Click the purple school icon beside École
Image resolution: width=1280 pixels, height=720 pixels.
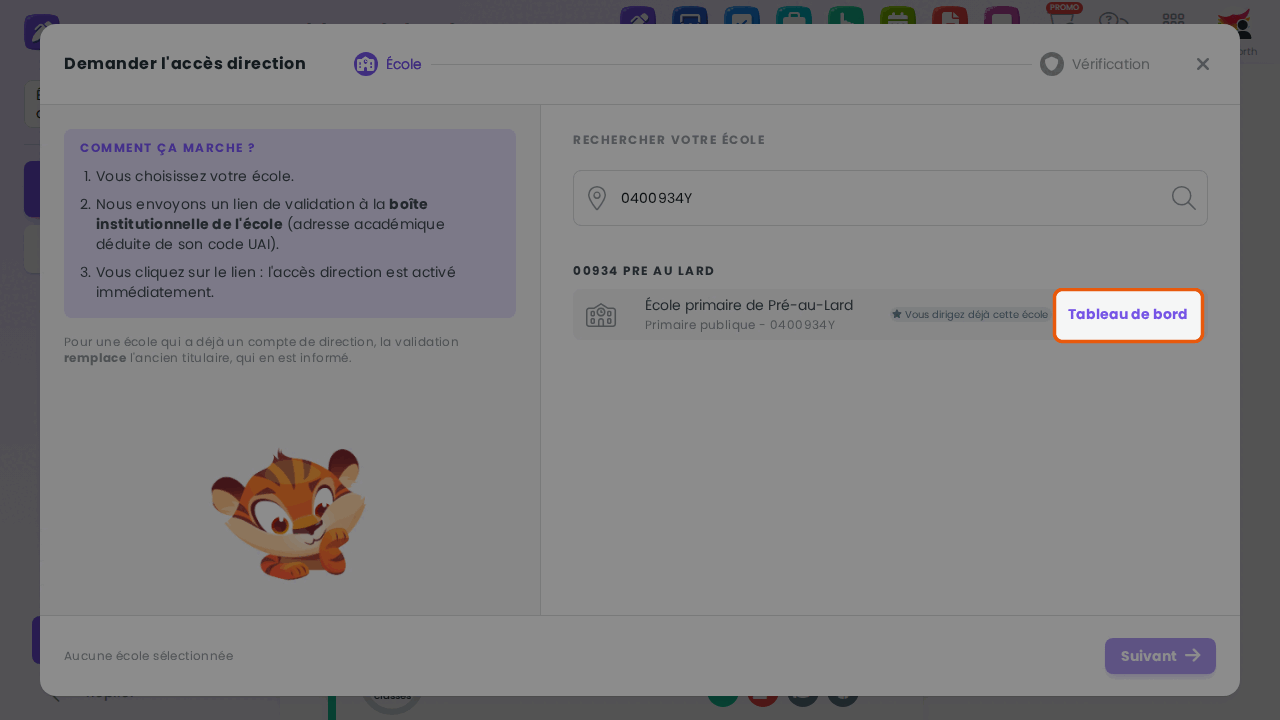point(366,64)
